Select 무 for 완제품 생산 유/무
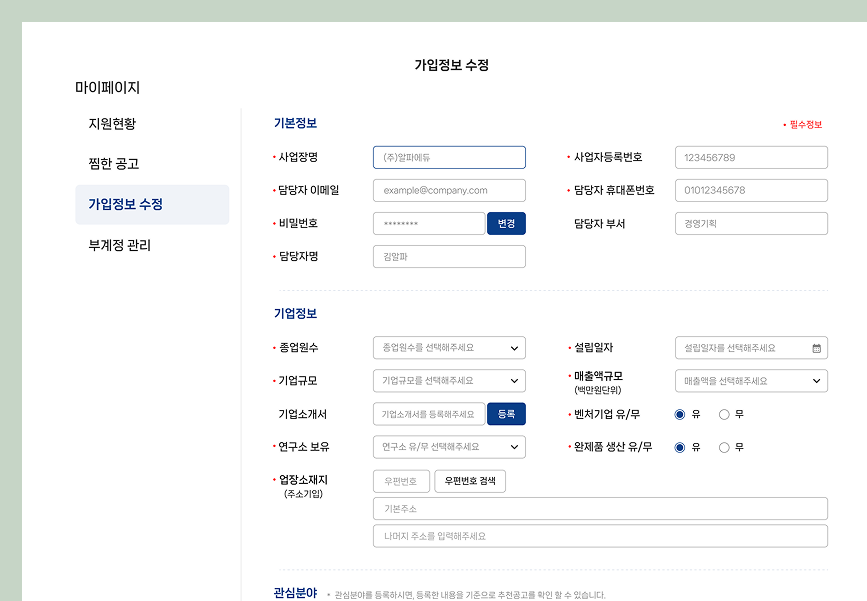This screenshot has height=601, width=867. (x=724, y=447)
